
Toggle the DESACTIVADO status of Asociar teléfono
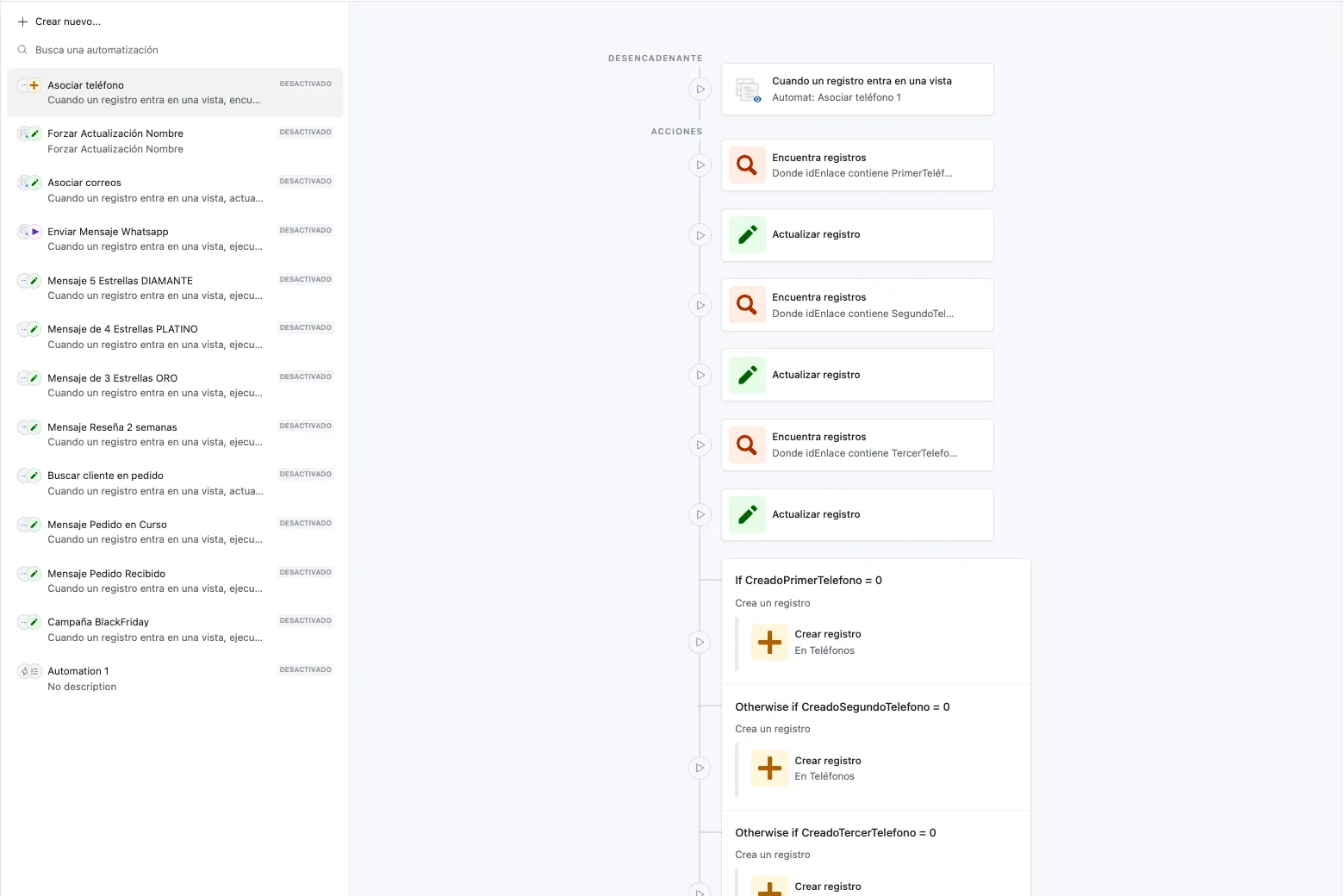pos(305,84)
